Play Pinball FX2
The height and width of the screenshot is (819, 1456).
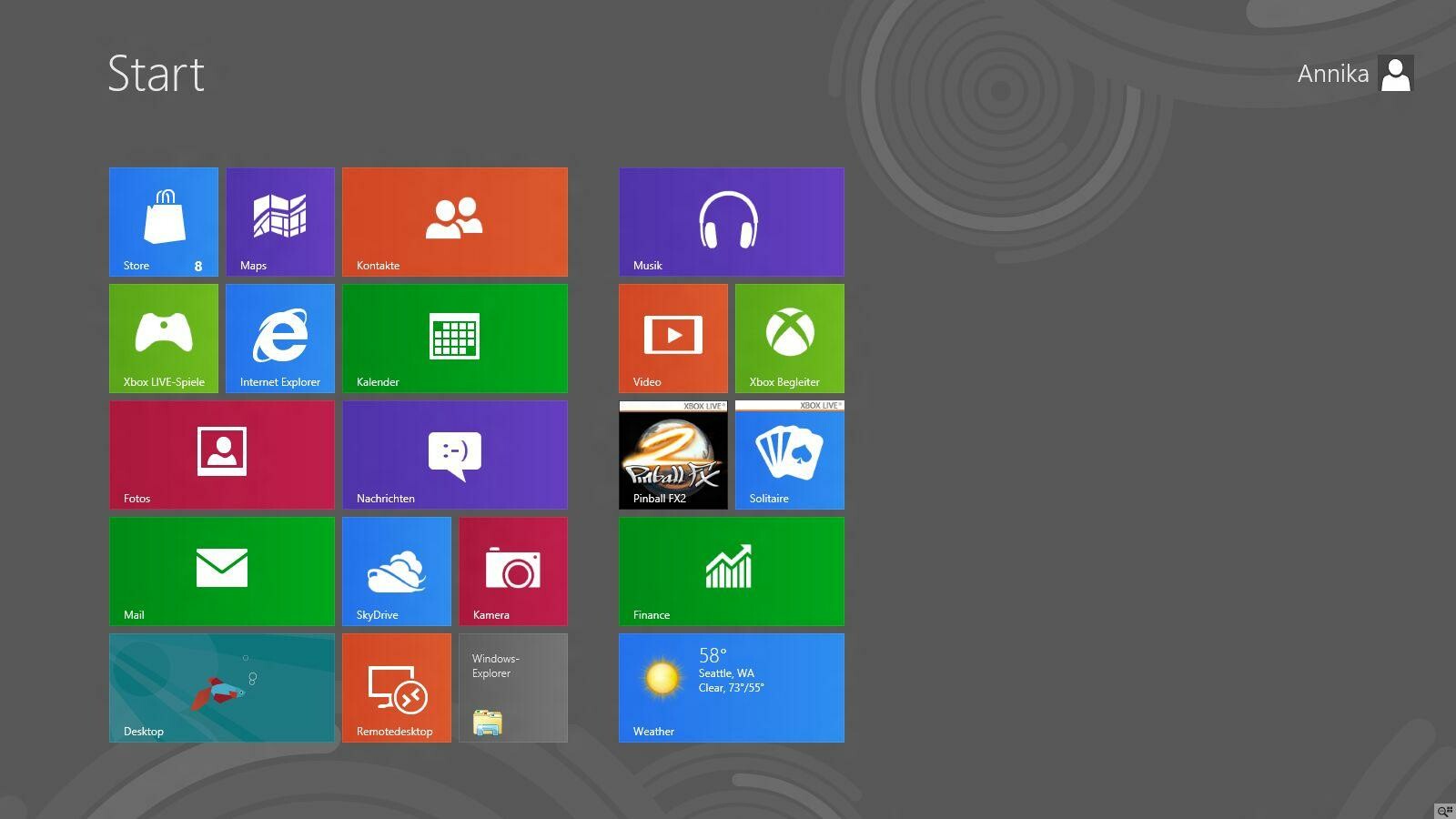coord(672,454)
